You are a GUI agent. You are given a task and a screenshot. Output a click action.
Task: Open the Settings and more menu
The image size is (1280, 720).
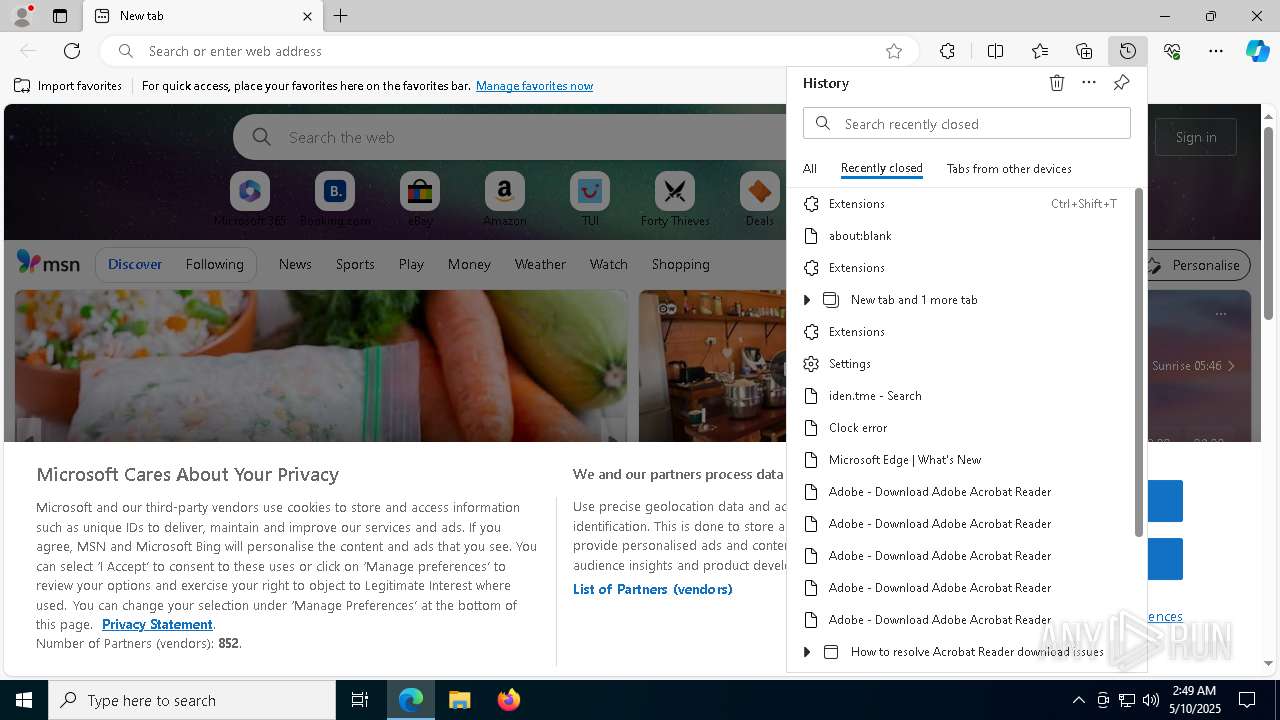pos(1216,51)
